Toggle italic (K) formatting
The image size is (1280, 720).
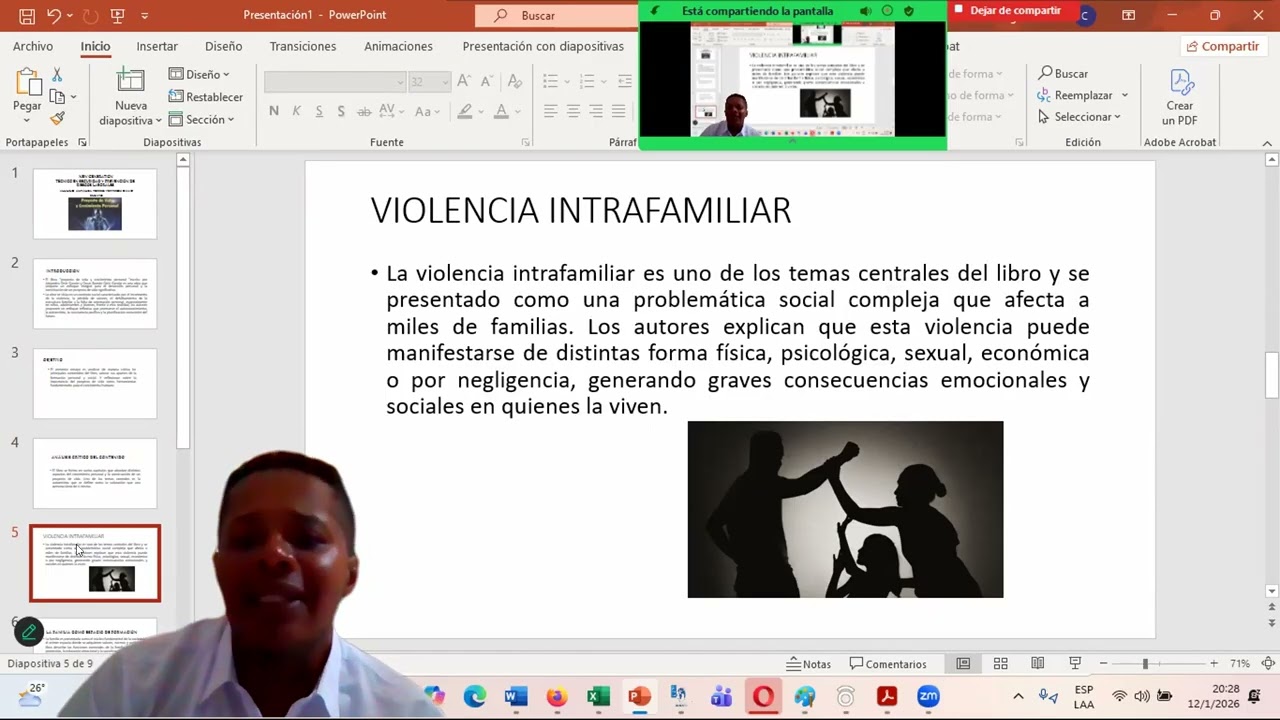pyautogui.click(x=296, y=111)
